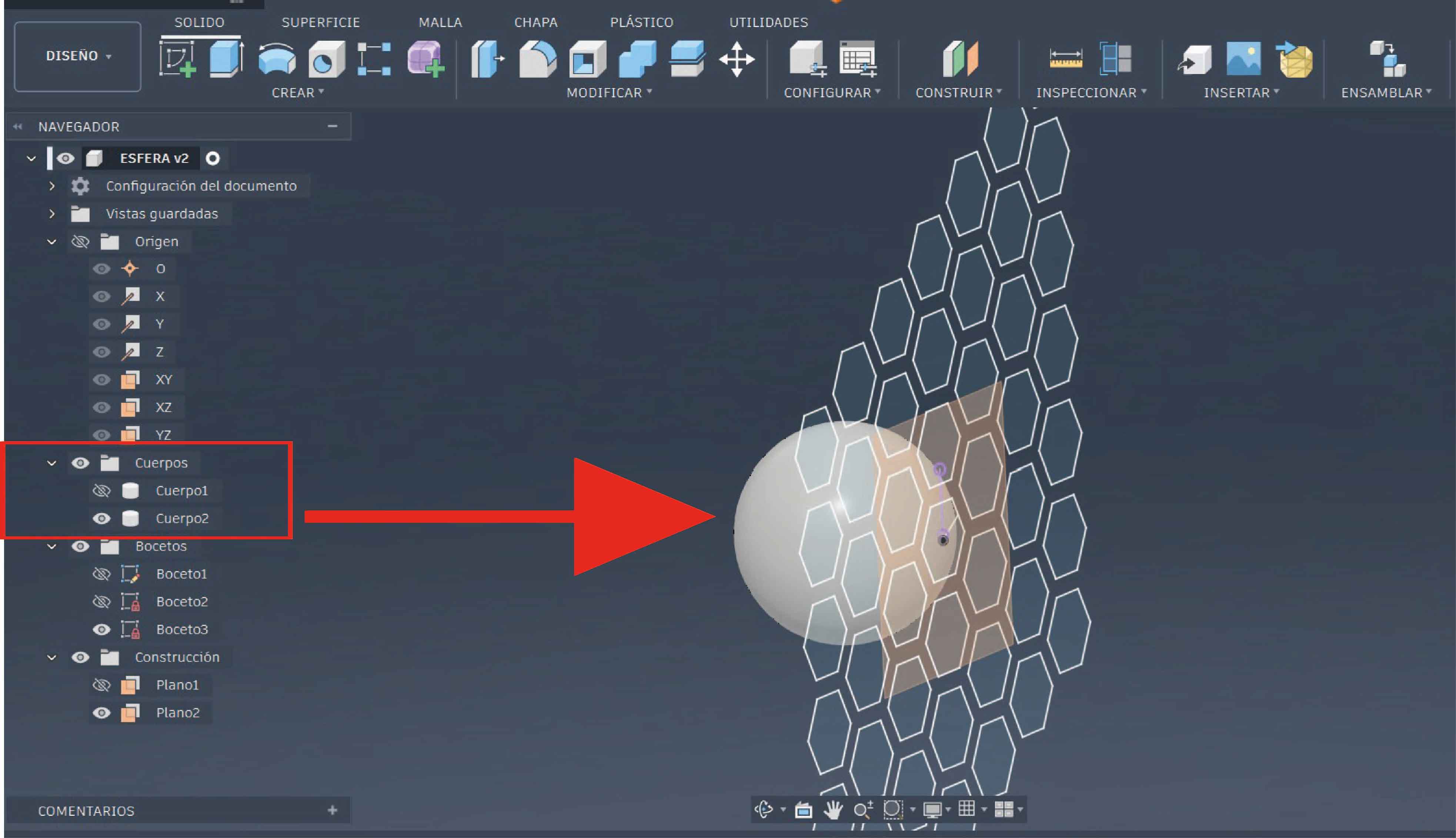Switch to the SUPERFICIE tab
Viewport: 1456px width, 838px height.
point(320,23)
